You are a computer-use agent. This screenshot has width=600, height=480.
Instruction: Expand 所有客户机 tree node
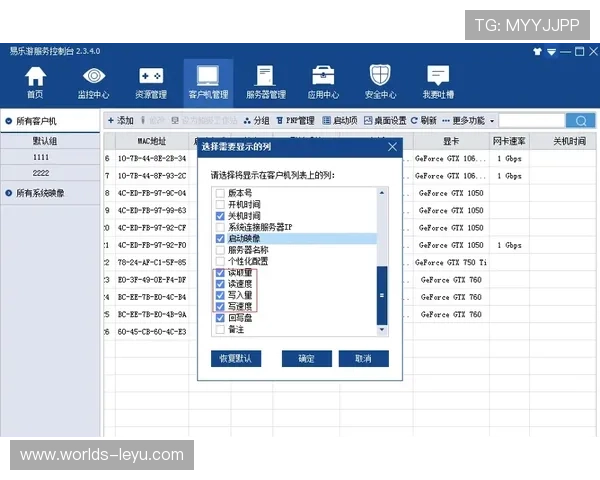(8, 121)
